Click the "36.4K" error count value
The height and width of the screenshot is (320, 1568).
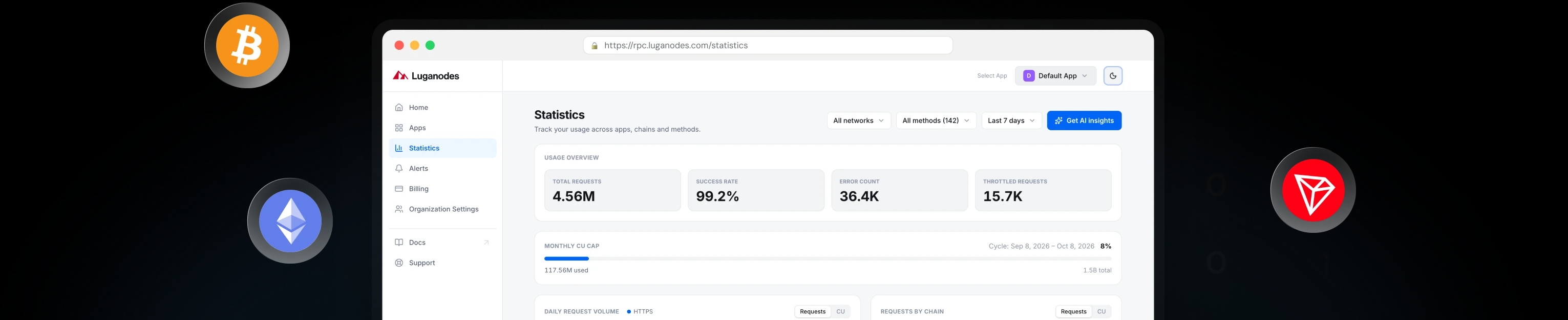coord(859,196)
